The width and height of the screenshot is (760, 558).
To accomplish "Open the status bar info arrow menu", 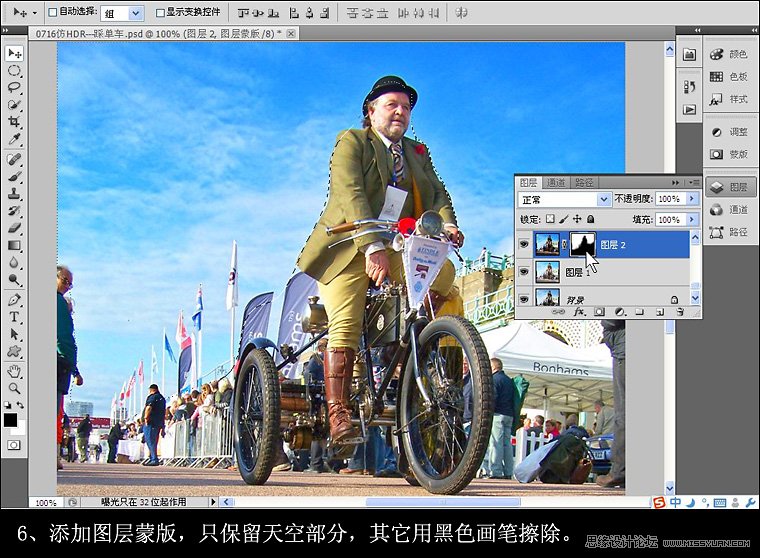I will [213, 502].
